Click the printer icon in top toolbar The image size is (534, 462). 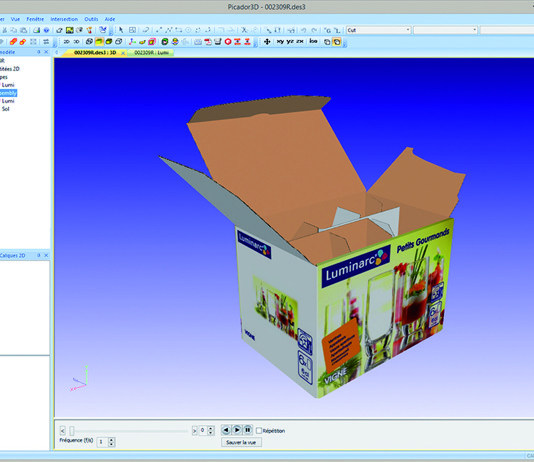click(x=36, y=30)
